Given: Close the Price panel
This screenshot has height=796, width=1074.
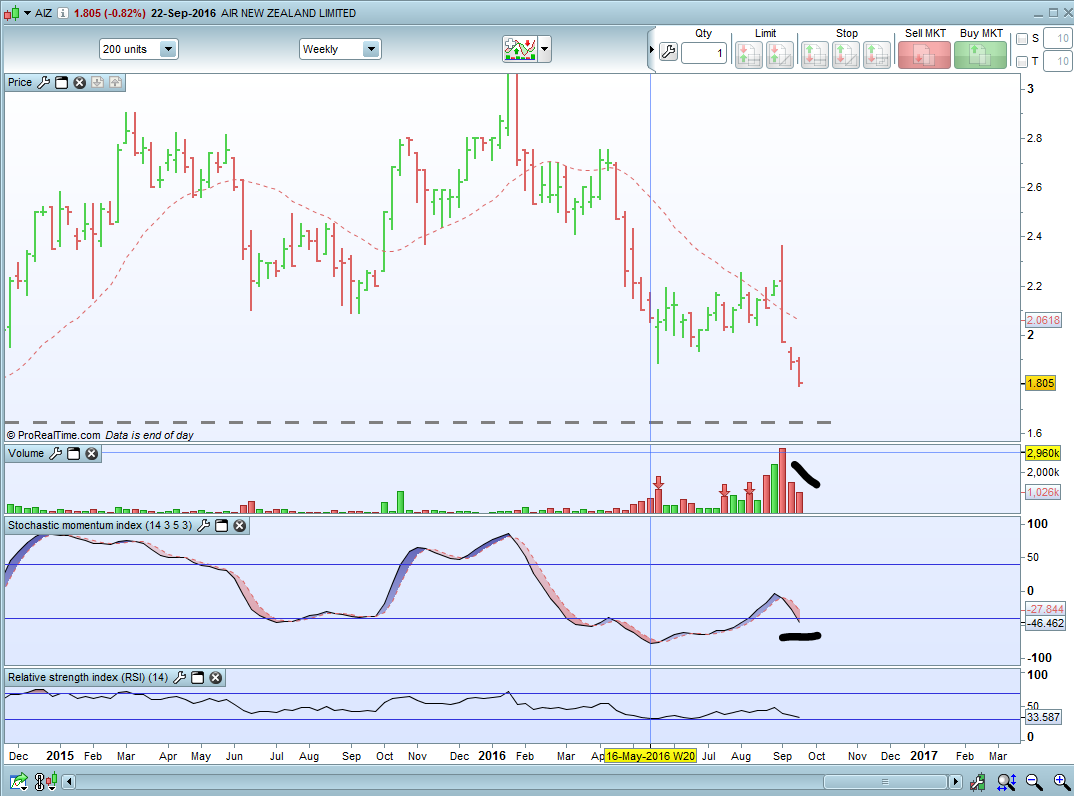Looking at the screenshot, I should click(x=79, y=82).
